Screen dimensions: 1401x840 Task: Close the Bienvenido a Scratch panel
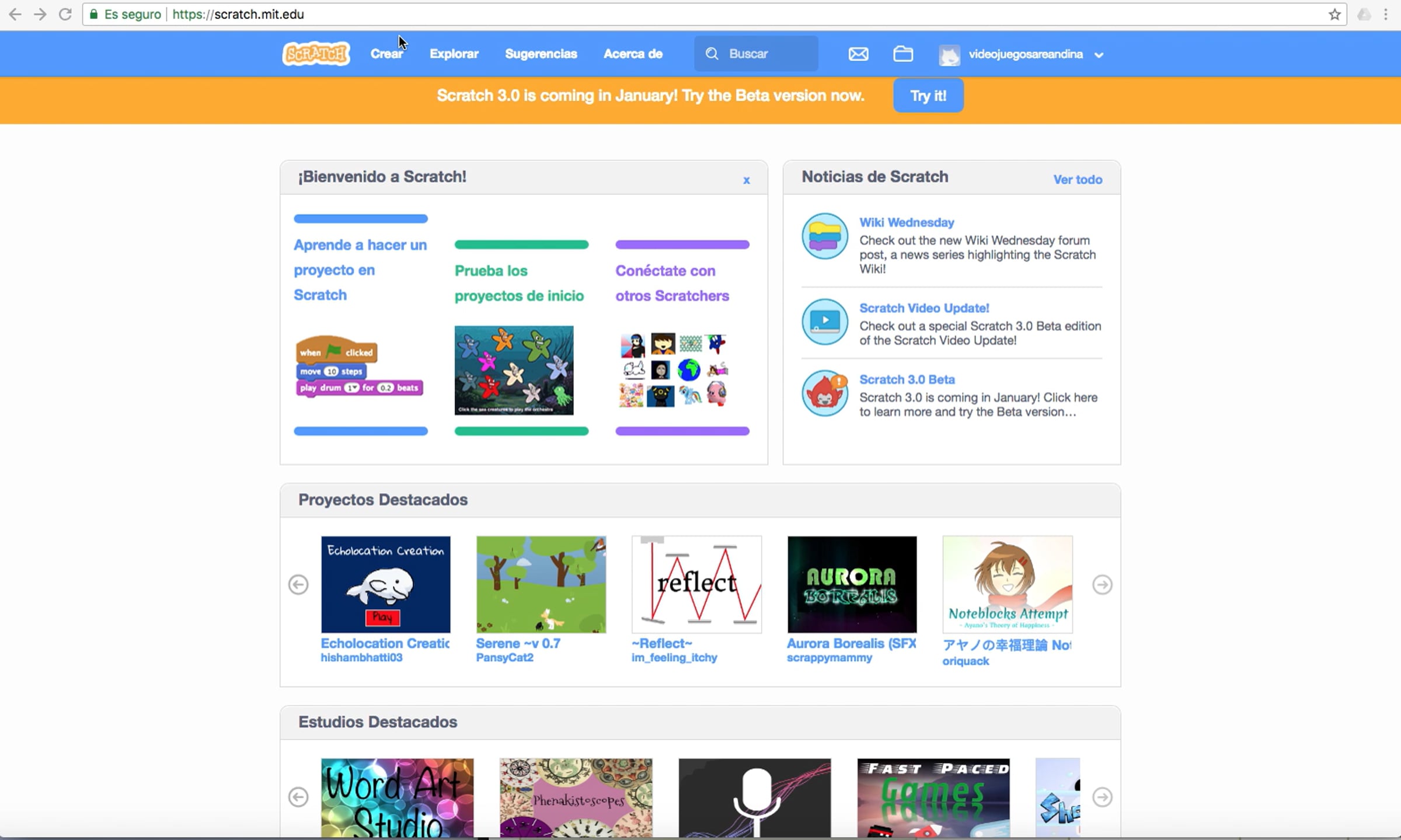(746, 180)
